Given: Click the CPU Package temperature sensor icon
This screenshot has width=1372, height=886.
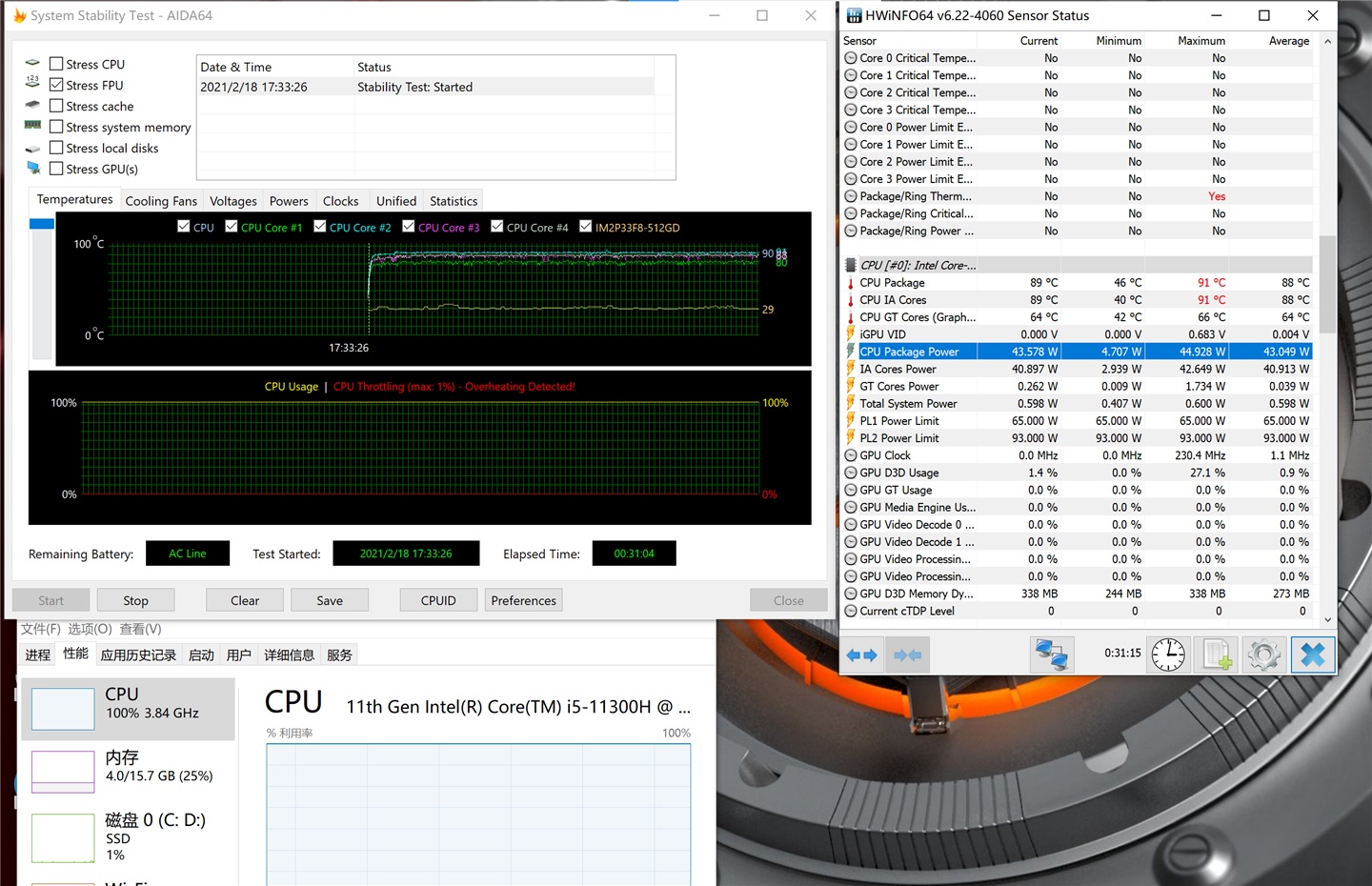Looking at the screenshot, I should tap(851, 283).
